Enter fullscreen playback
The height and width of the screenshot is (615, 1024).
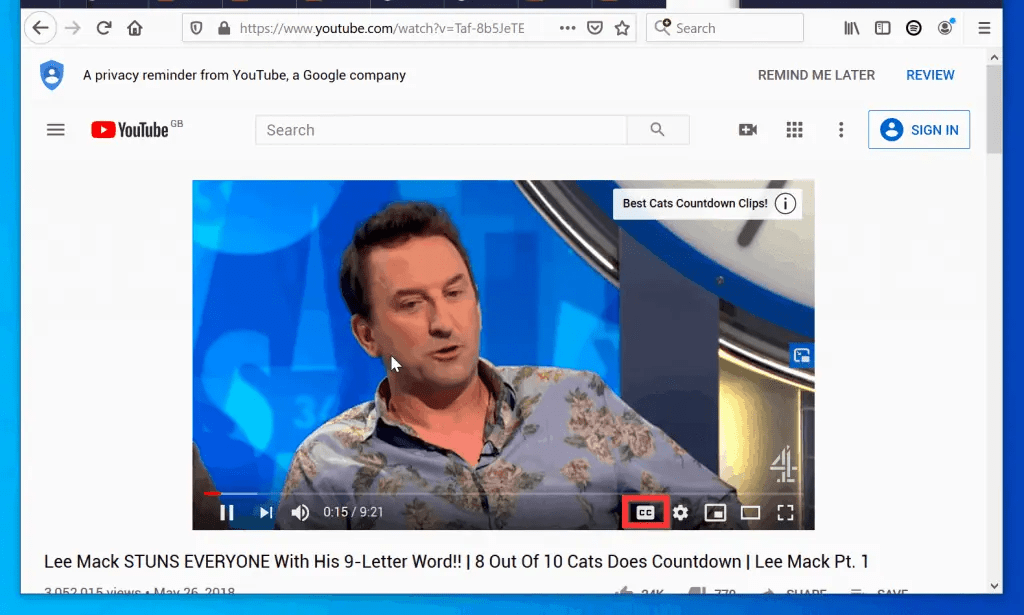pos(785,511)
